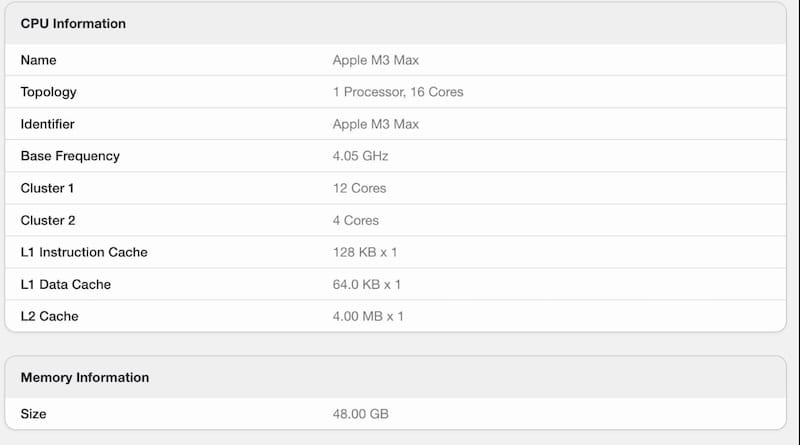This screenshot has width=800, height=445.
Task: Select the 4.00 MB x 1 L2 value
Action: 368,316
